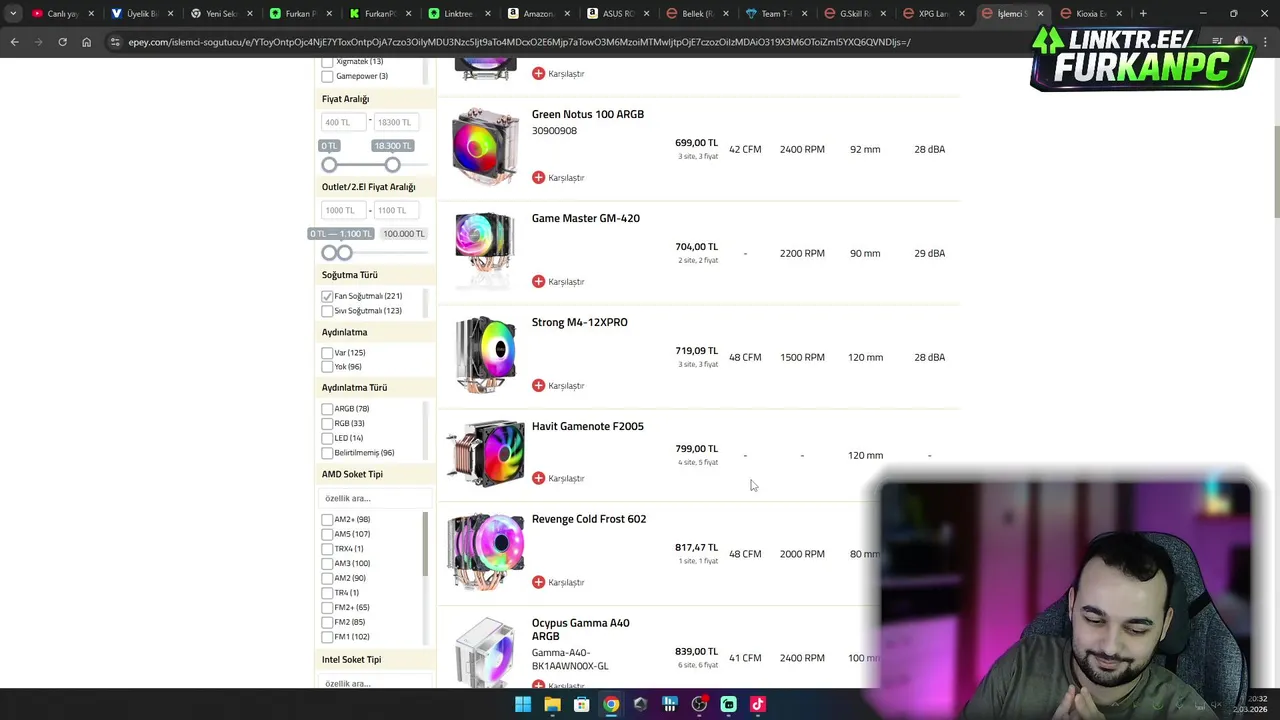
Task: Close the İşlemci Soğutucu tab
Action: click(x=1040, y=13)
